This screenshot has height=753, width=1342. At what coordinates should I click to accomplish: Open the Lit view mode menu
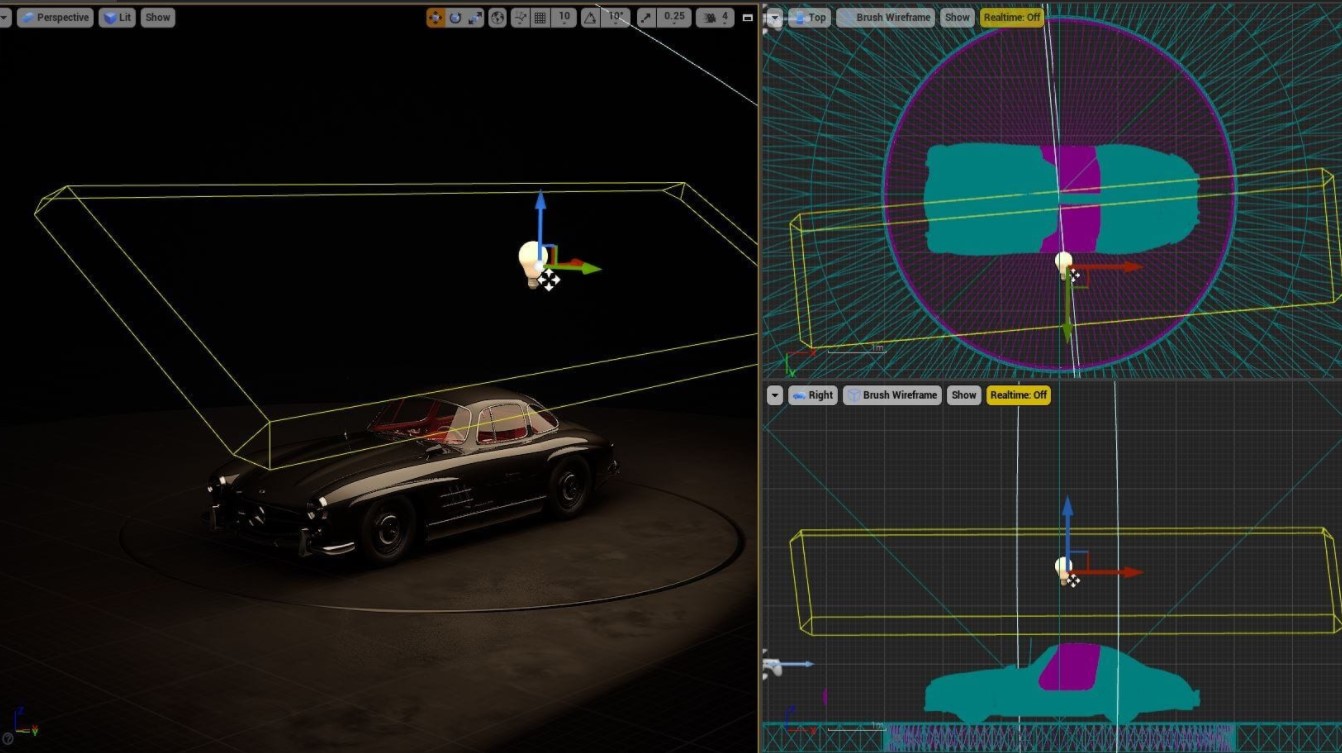pyautogui.click(x=117, y=17)
